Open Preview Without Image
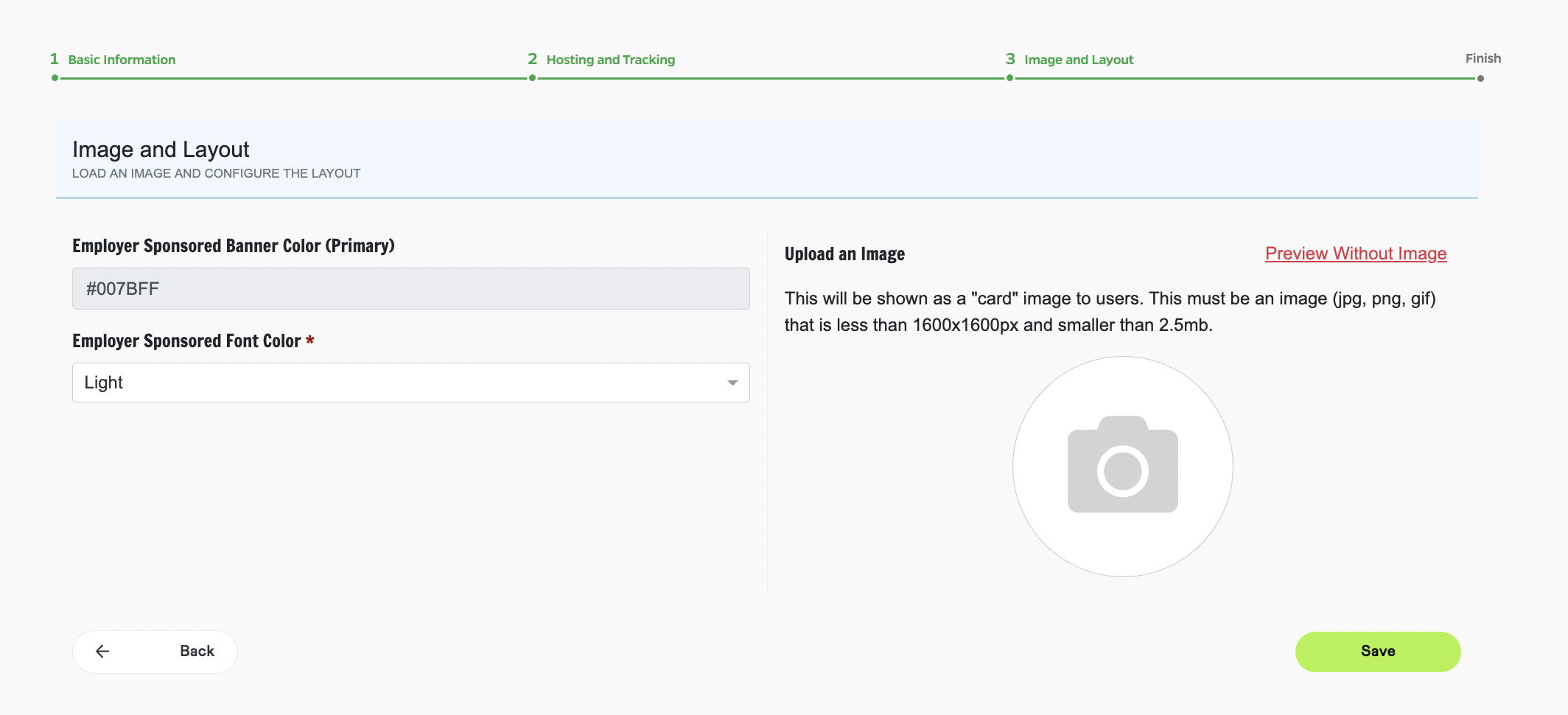1568x715 pixels. coord(1356,253)
